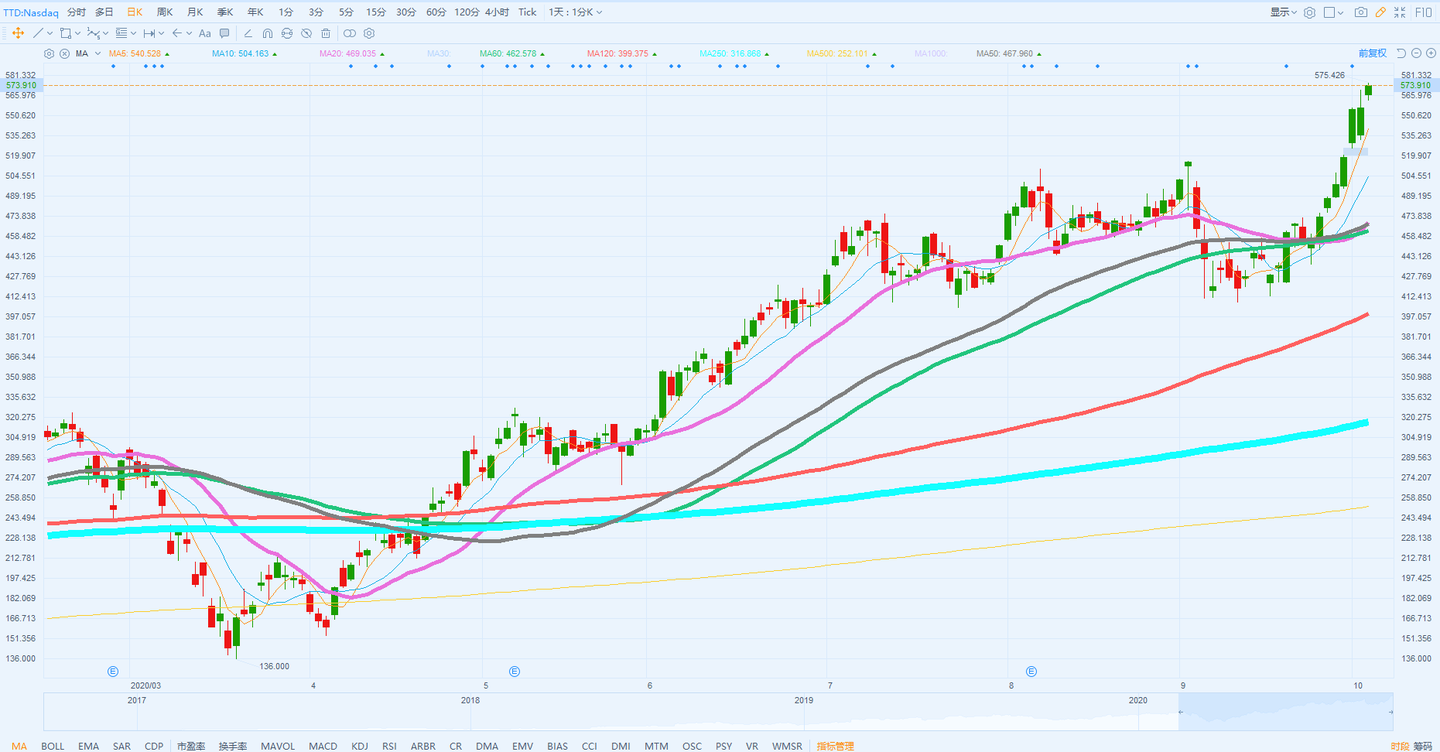The height and width of the screenshot is (752, 1440).
Task: Expand the arrow tool dropdown arrow
Action: pos(189,33)
